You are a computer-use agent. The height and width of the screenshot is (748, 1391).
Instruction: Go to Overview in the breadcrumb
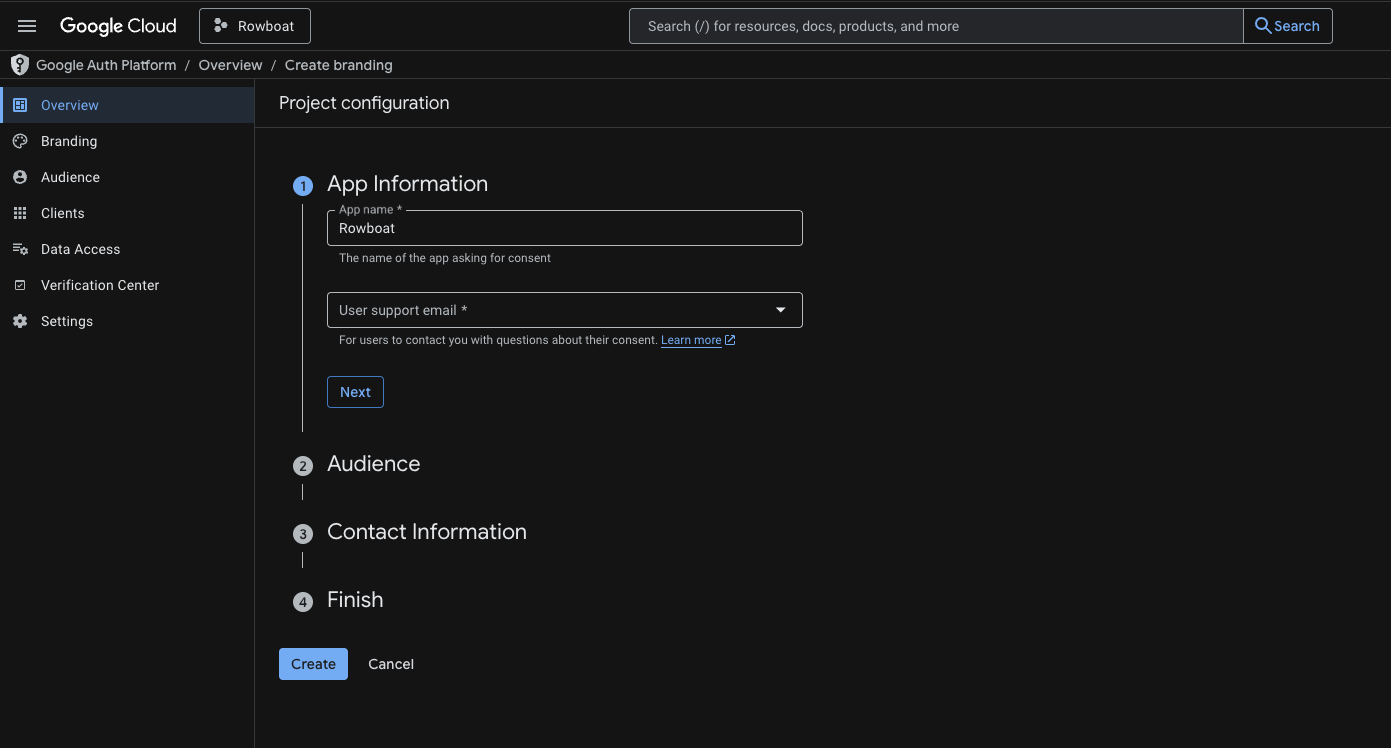tap(230, 64)
